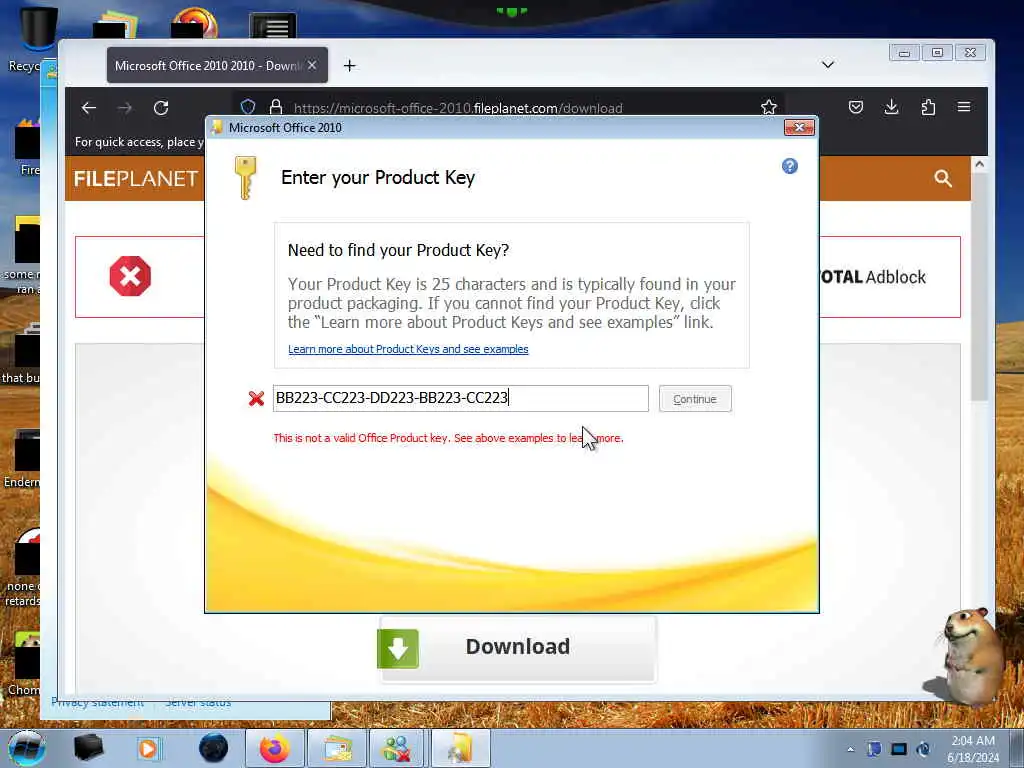The width and height of the screenshot is (1024, 768).
Task: Open the Windows Start orb
Action: point(27,748)
